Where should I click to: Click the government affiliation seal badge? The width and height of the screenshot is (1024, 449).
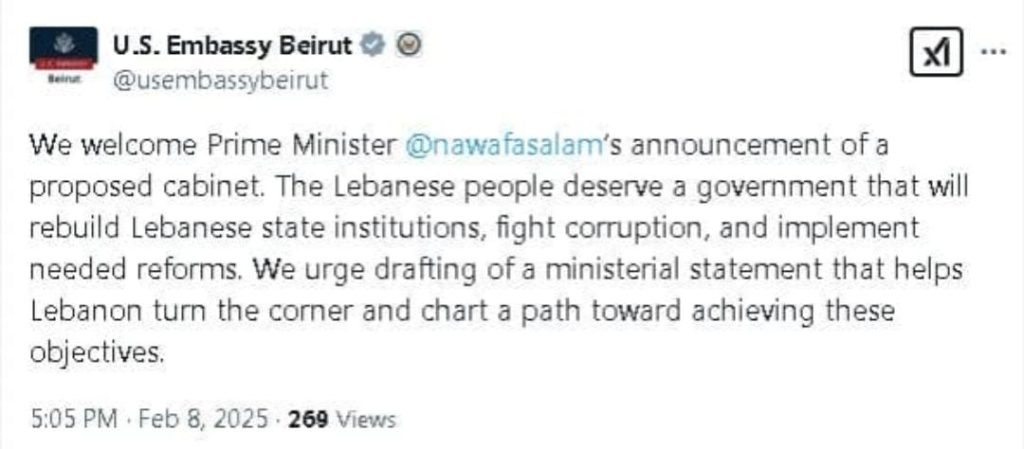(x=407, y=44)
